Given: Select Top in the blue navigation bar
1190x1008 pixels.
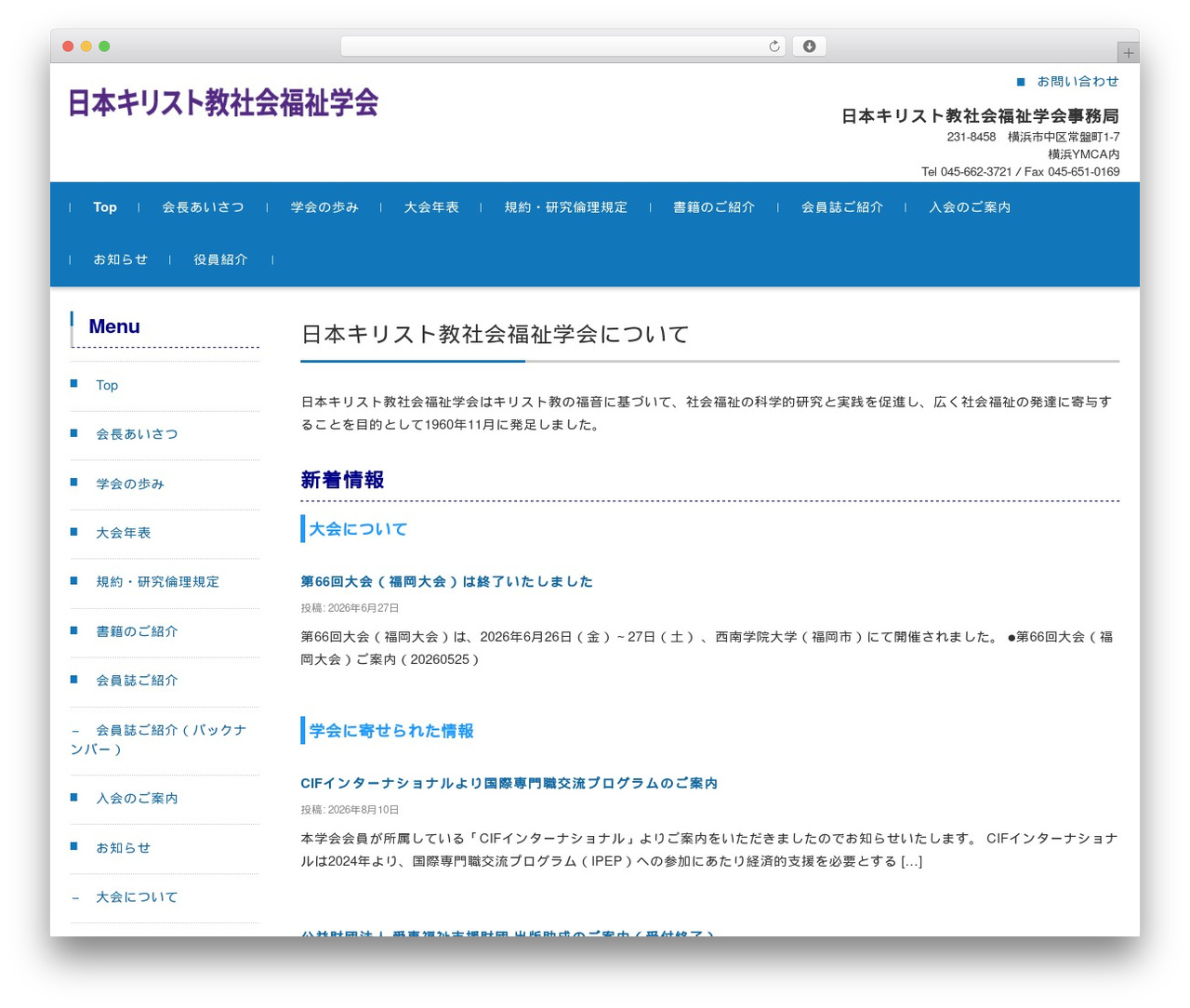Looking at the screenshot, I should click(105, 207).
